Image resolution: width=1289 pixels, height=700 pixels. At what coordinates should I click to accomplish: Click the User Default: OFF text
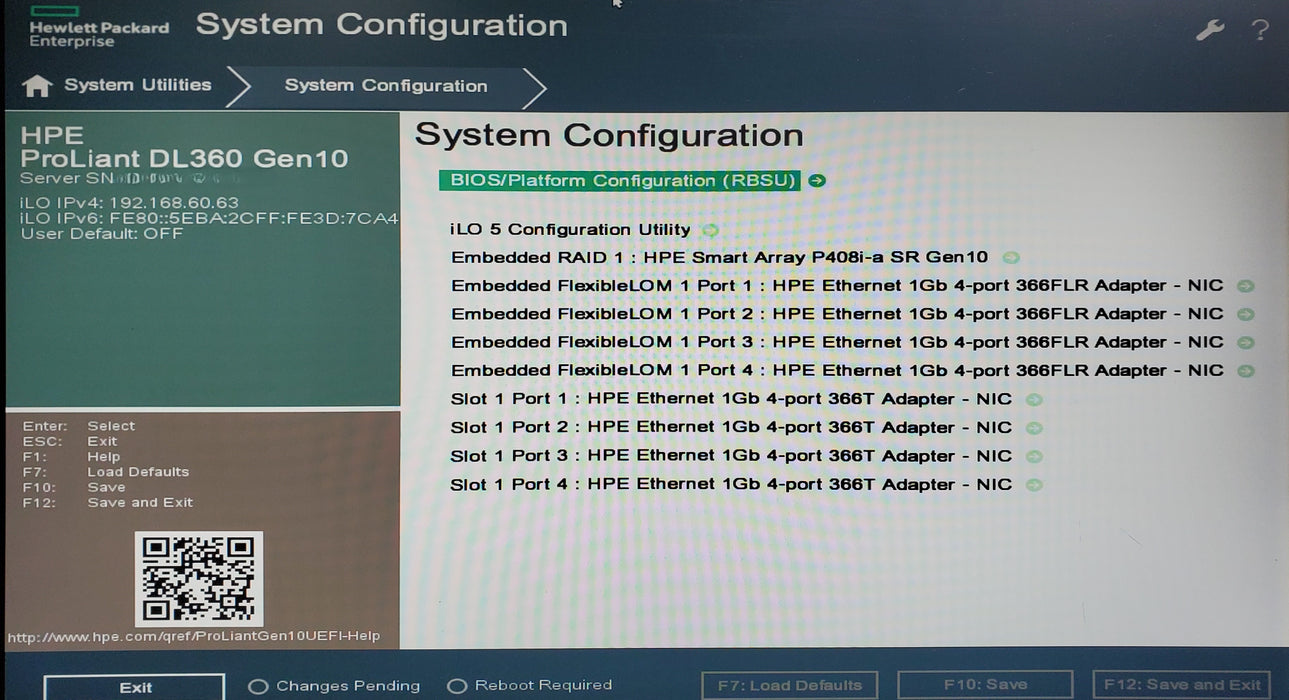pyautogui.click(x=102, y=233)
